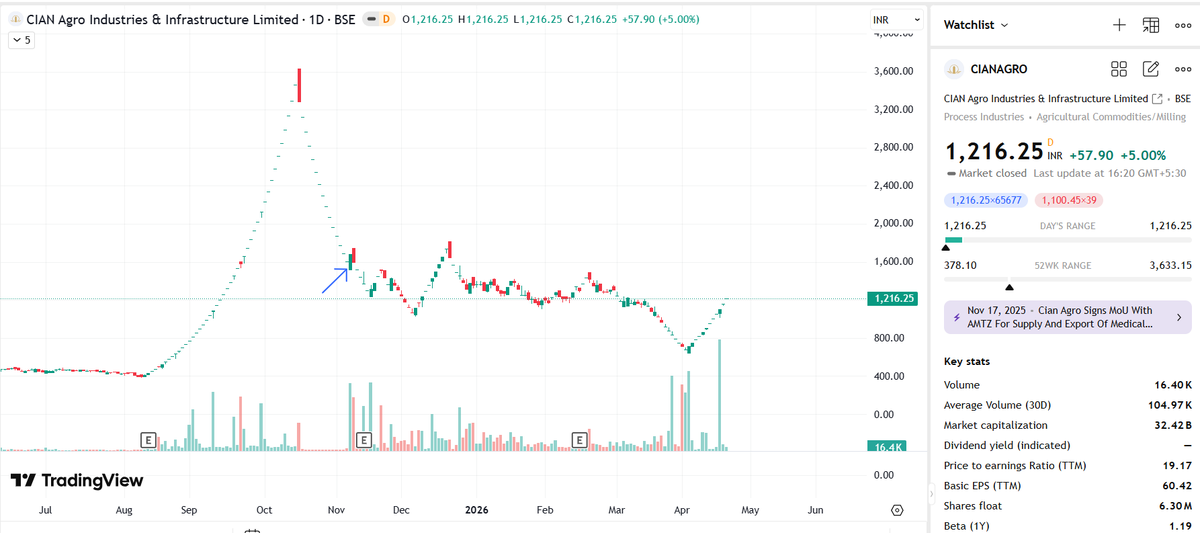Click the CIANAGRO ticker name in the details panel
Image resolution: width=1200 pixels, height=533 pixels.
tap(999, 69)
